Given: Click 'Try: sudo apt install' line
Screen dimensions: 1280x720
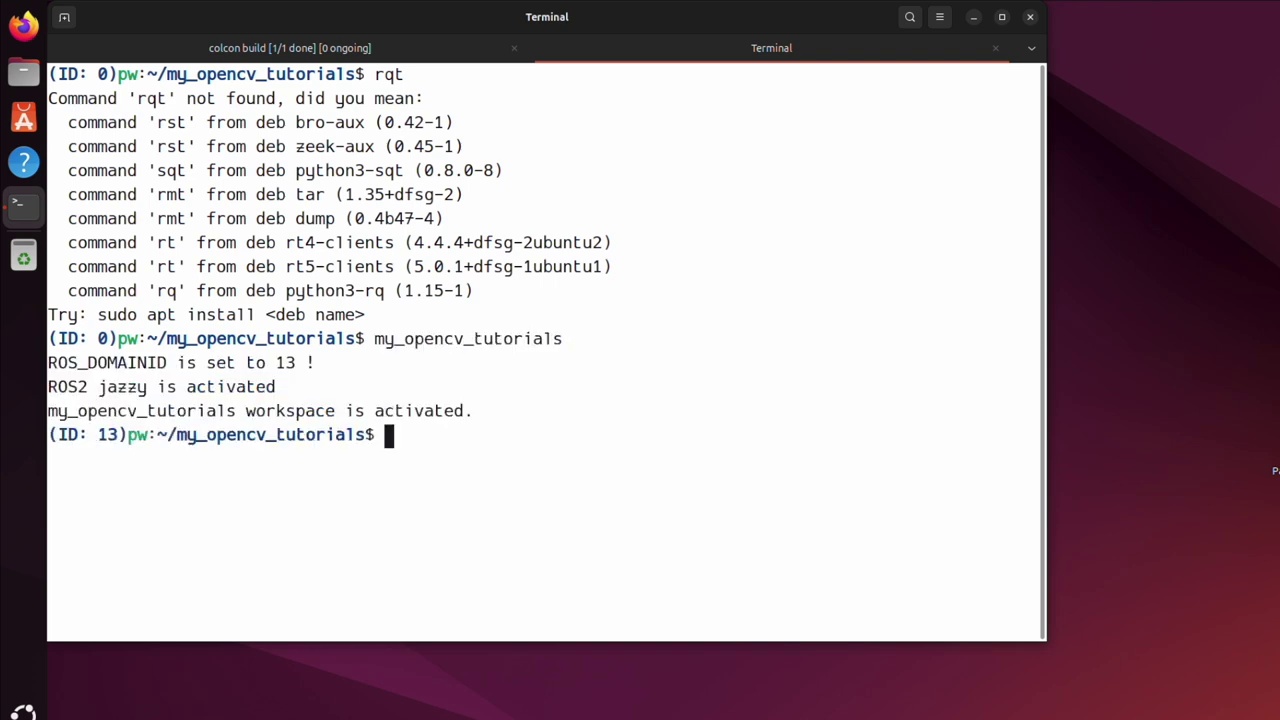Looking at the screenshot, I should coord(206,314).
